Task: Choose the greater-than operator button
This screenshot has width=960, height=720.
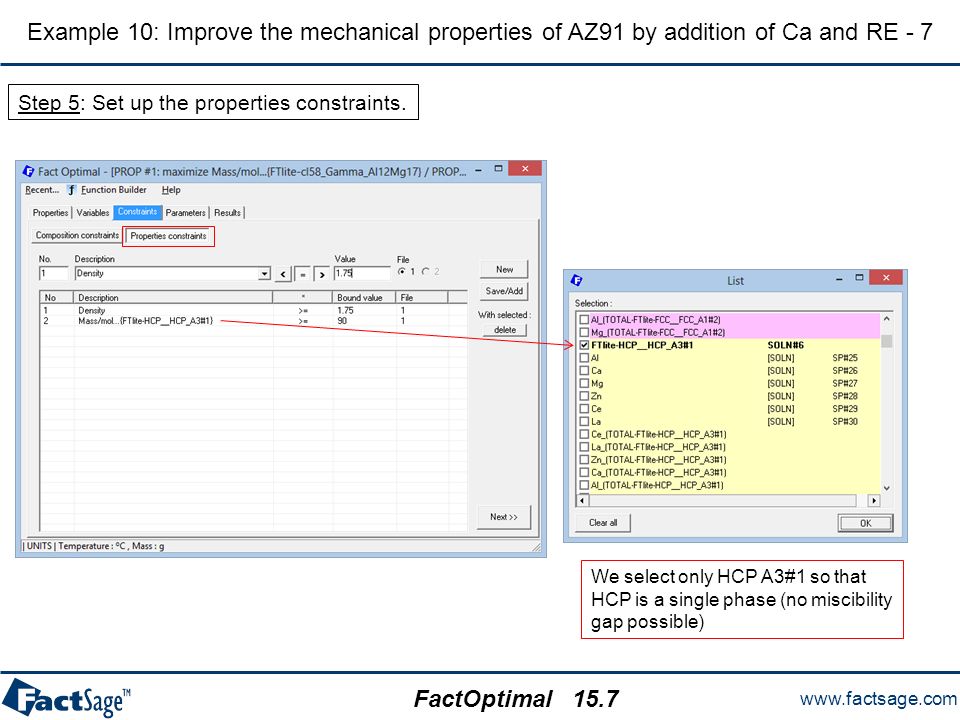Action: pos(321,274)
